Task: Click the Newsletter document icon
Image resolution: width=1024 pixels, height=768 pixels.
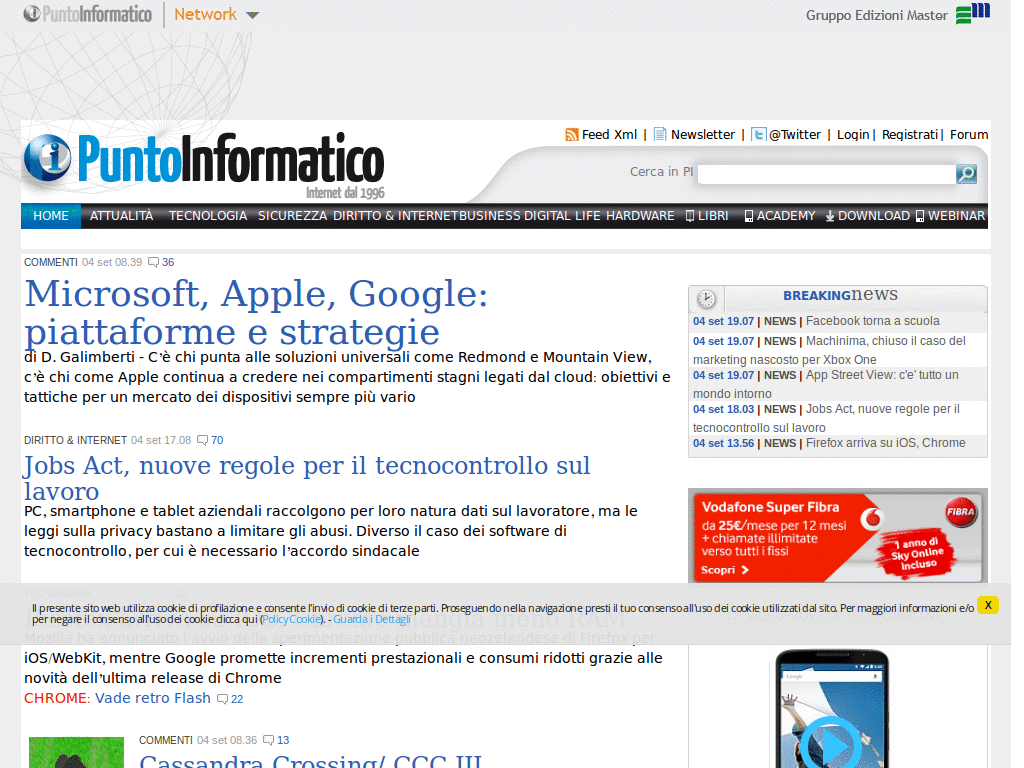Action: pos(660,135)
